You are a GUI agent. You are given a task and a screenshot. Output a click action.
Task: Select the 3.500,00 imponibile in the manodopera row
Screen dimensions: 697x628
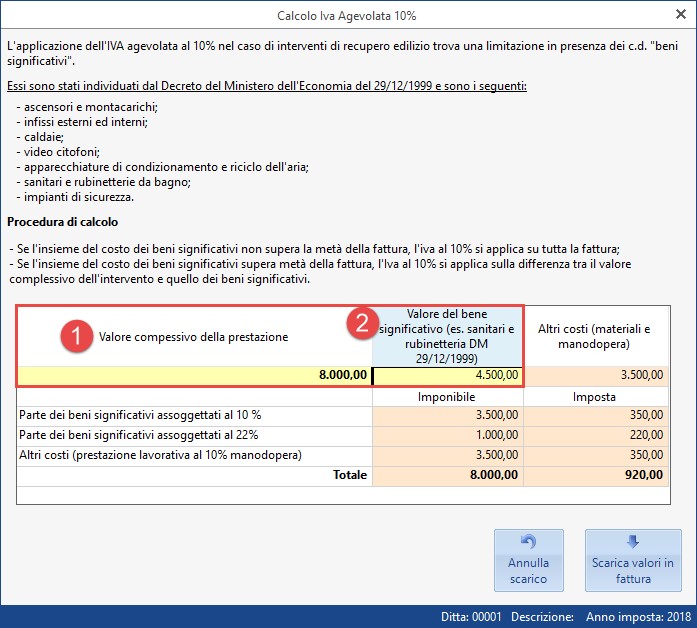click(x=448, y=455)
